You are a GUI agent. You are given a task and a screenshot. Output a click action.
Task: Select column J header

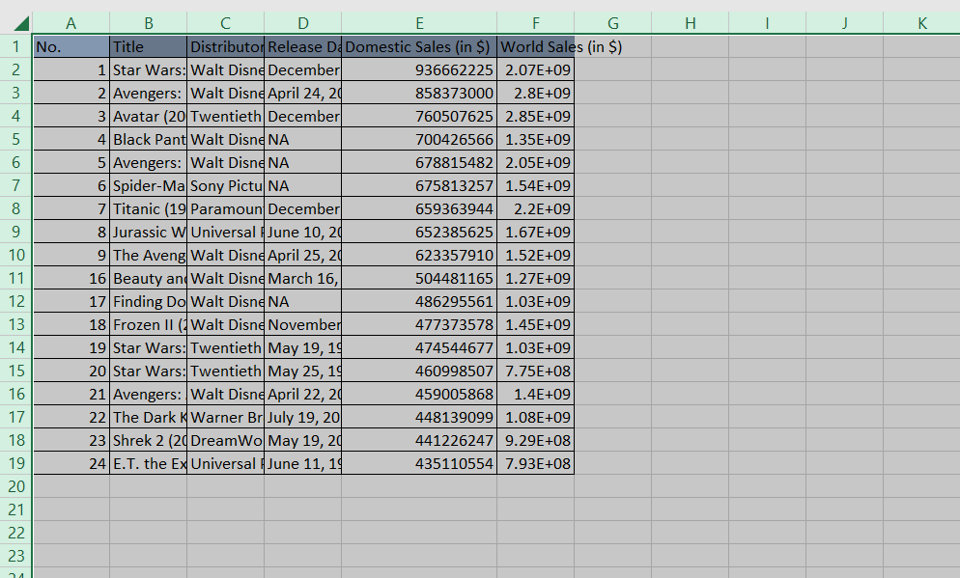845,23
